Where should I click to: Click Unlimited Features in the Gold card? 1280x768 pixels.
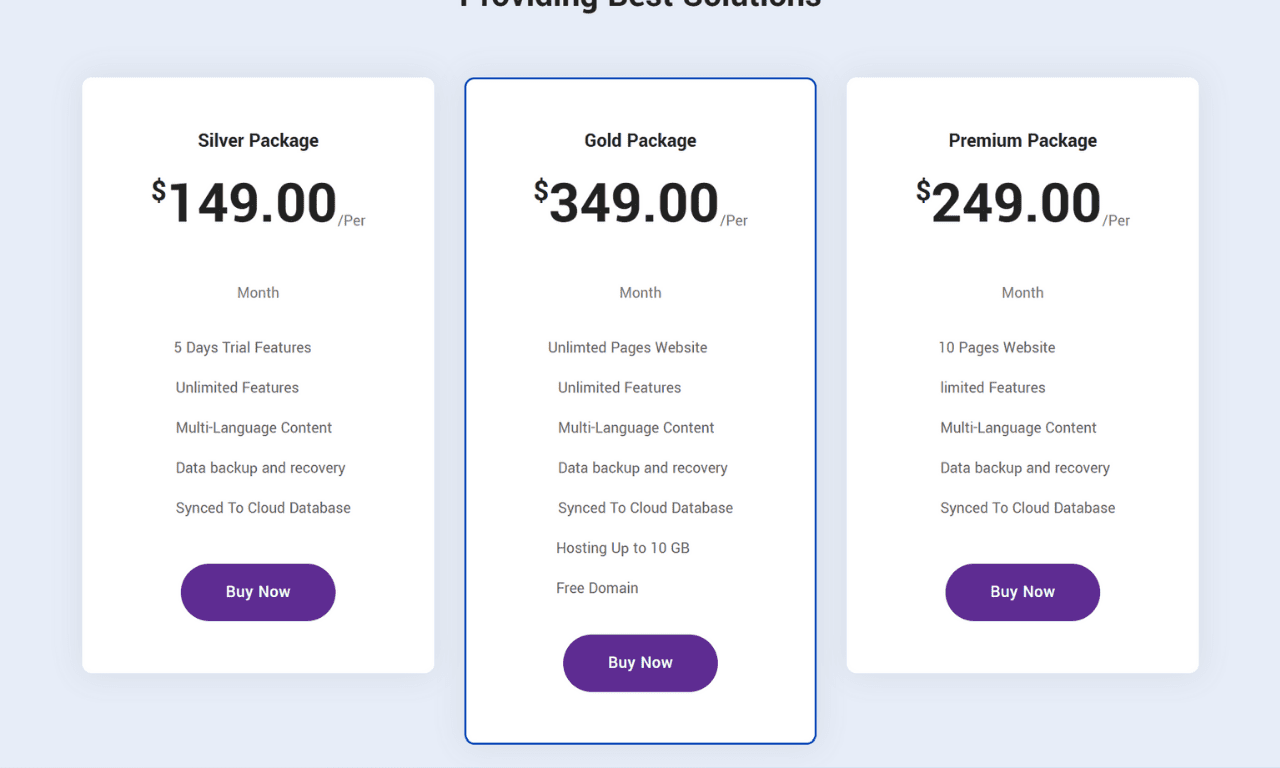coord(619,388)
